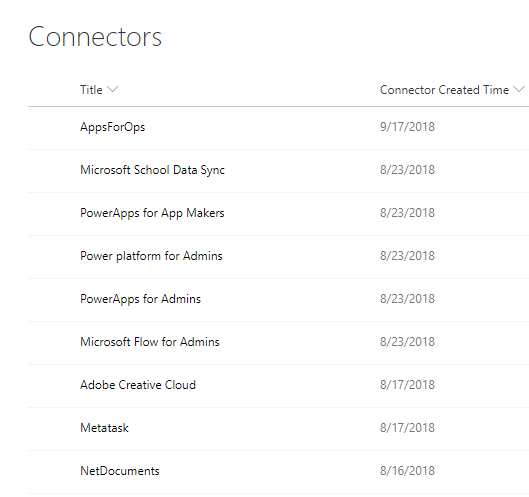Click the Connector Created Time header label
The width and height of the screenshot is (529, 497).
(444, 90)
